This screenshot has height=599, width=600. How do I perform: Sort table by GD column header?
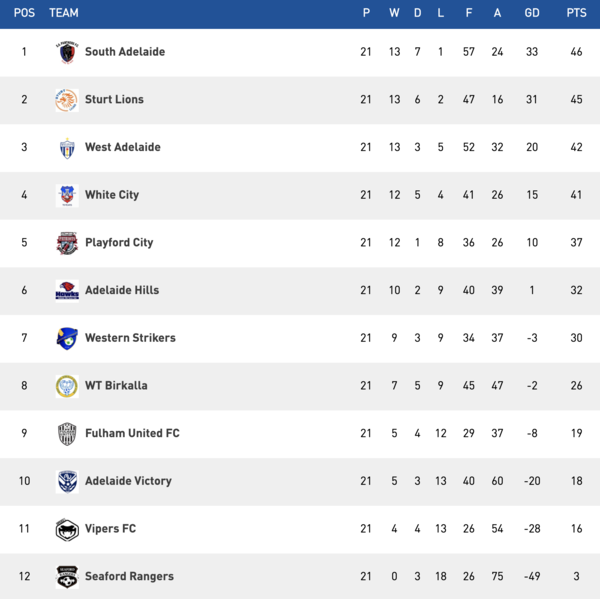coord(532,13)
